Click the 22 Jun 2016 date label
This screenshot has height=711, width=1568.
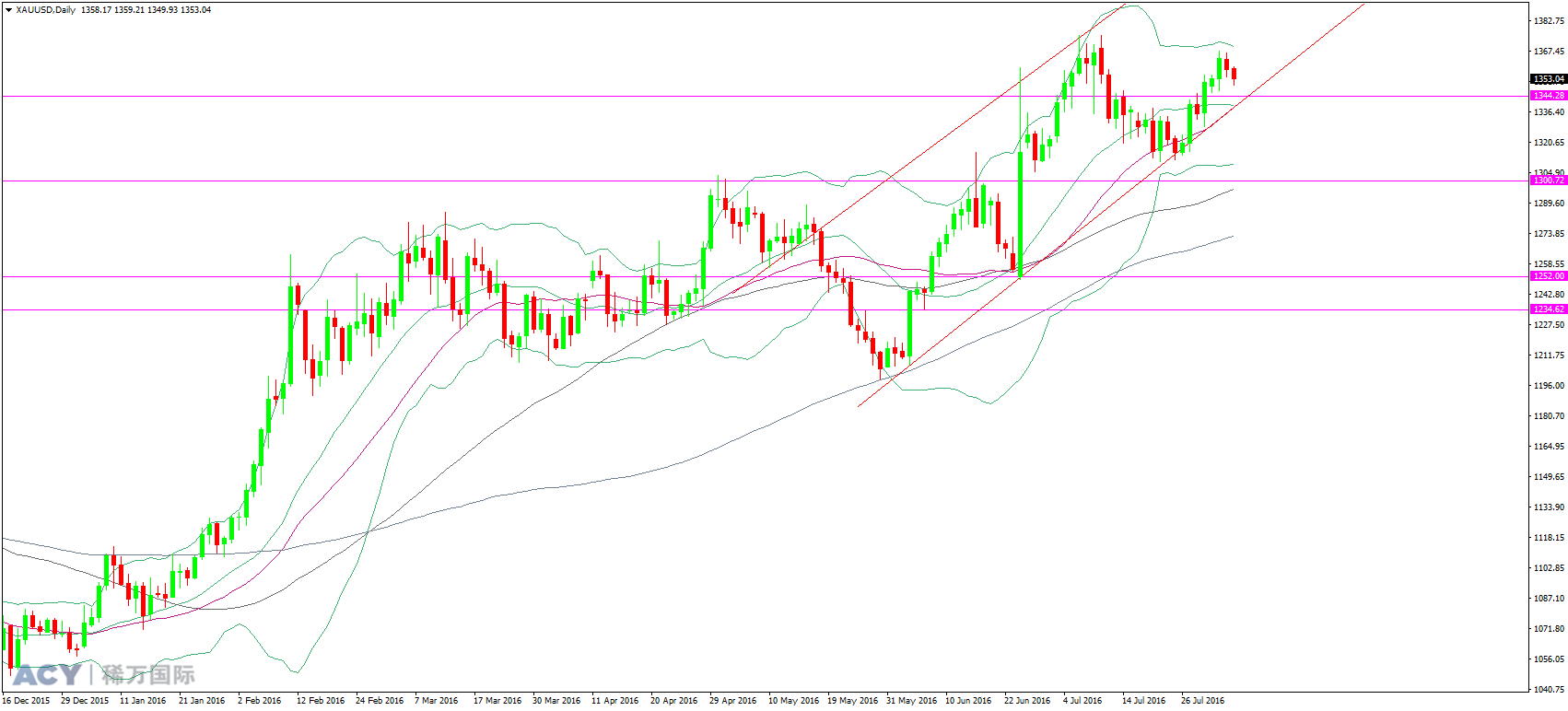1028,701
